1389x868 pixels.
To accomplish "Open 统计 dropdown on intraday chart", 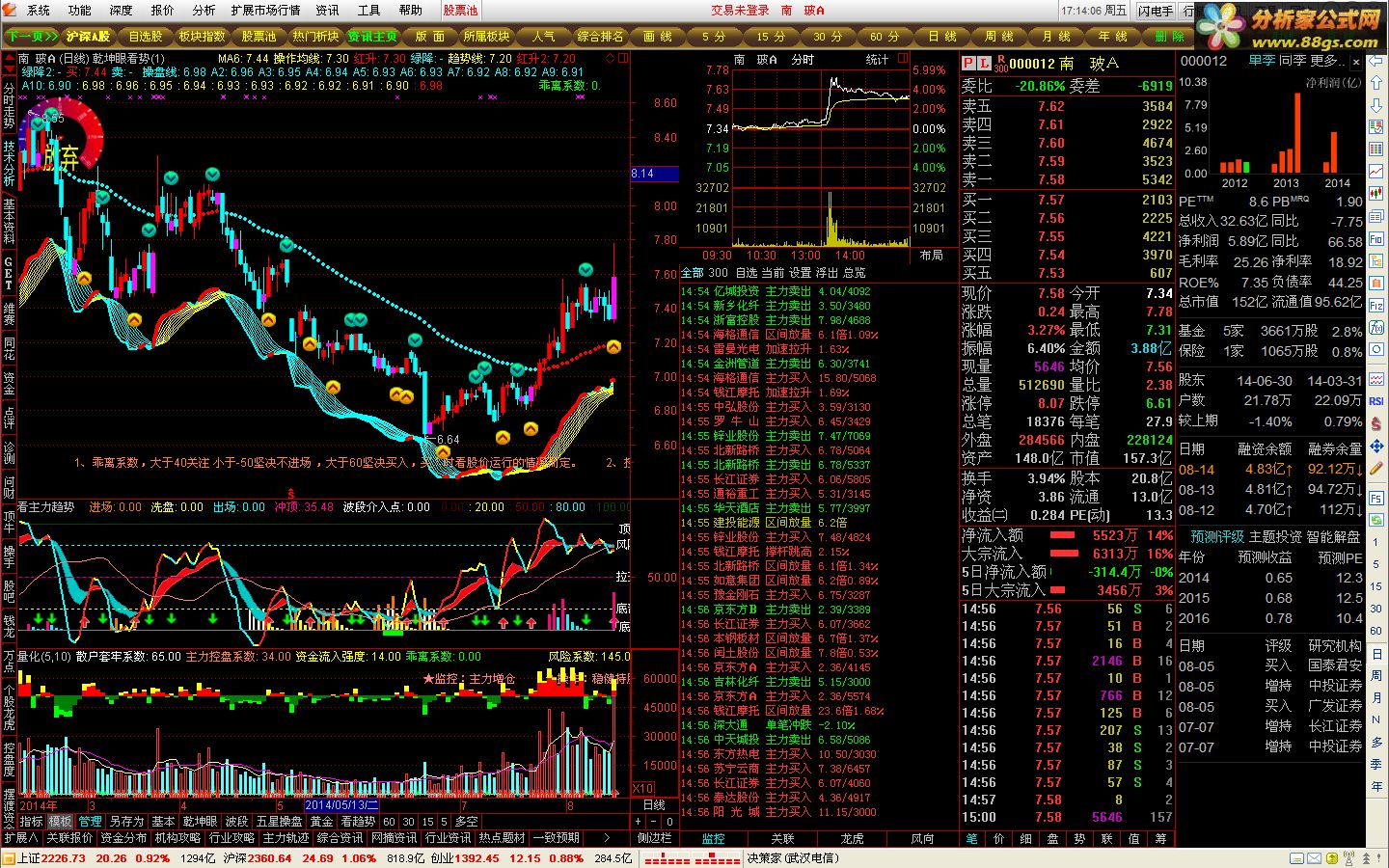I will pyautogui.click(x=877, y=60).
